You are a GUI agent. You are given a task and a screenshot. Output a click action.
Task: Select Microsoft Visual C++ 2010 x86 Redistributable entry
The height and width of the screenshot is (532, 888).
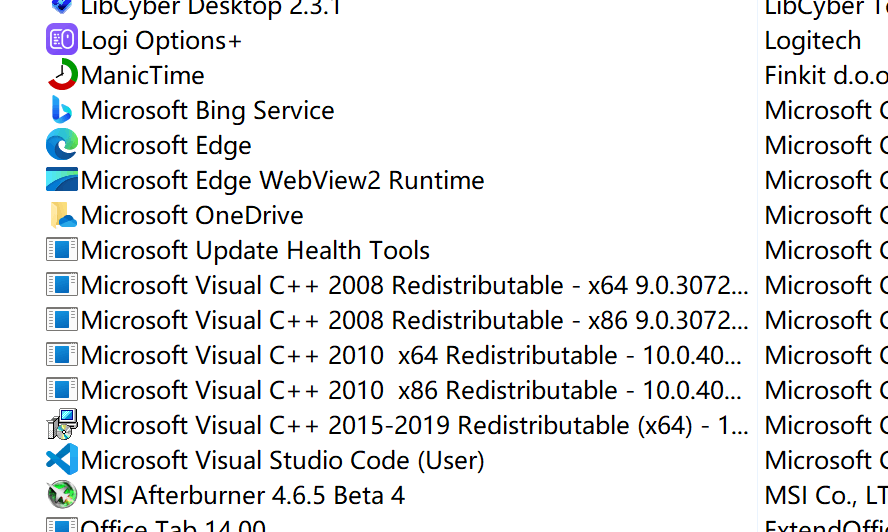(x=411, y=390)
